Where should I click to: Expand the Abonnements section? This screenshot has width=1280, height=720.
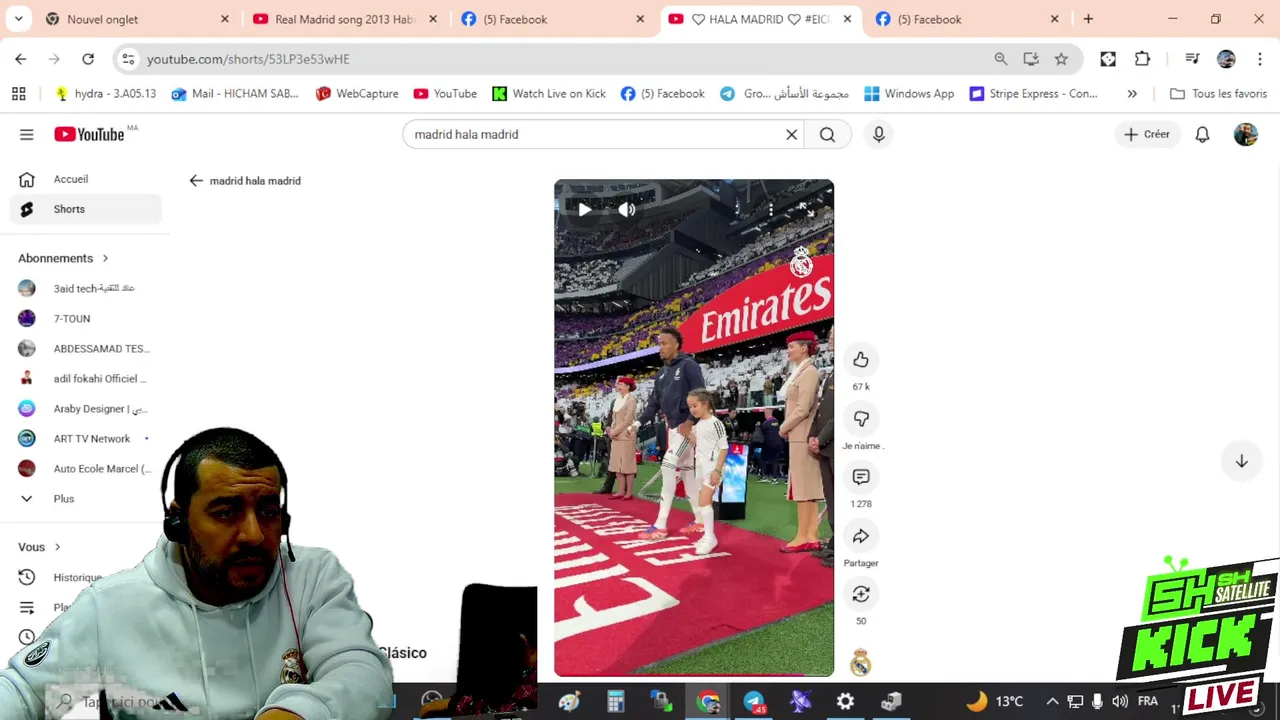coord(63,258)
